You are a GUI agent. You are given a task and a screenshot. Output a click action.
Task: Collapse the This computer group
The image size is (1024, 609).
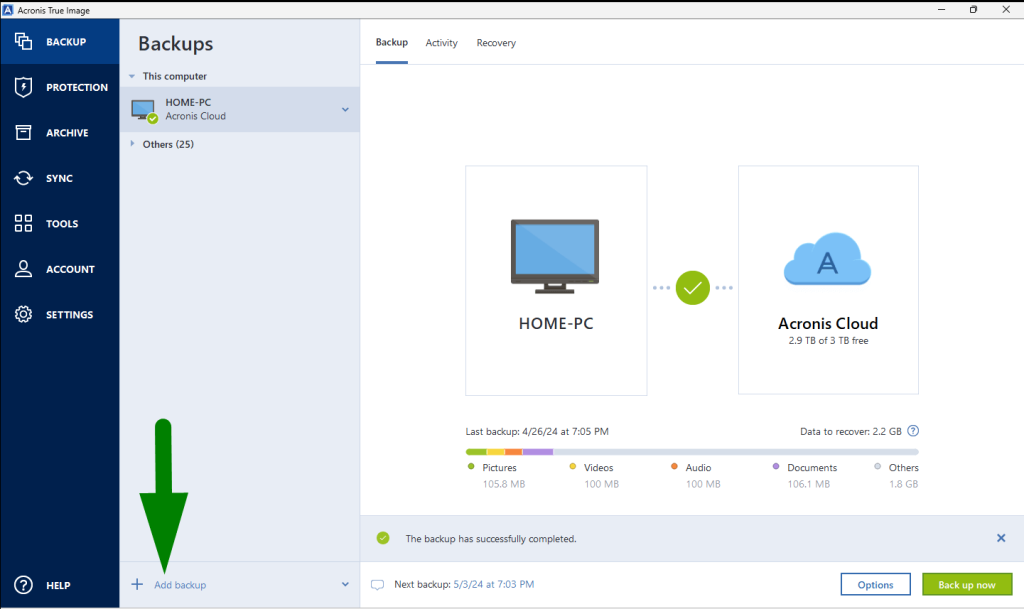pyautogui.click(x=131, y=76)
